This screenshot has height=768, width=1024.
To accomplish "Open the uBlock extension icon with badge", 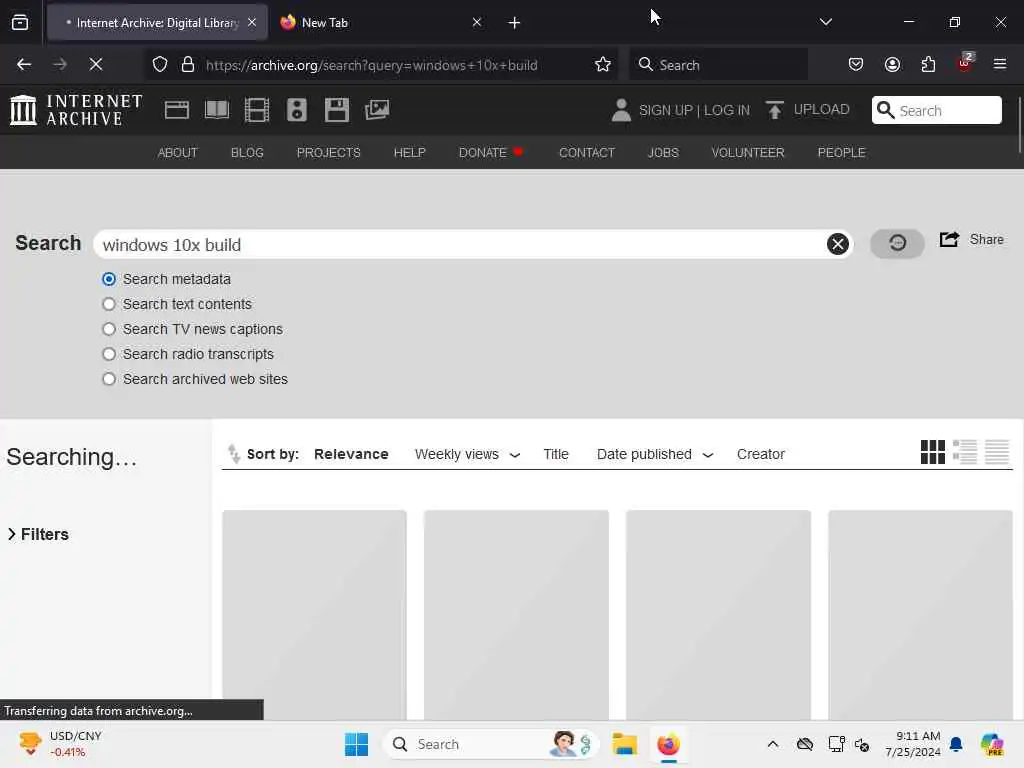I will click(965, 63).
